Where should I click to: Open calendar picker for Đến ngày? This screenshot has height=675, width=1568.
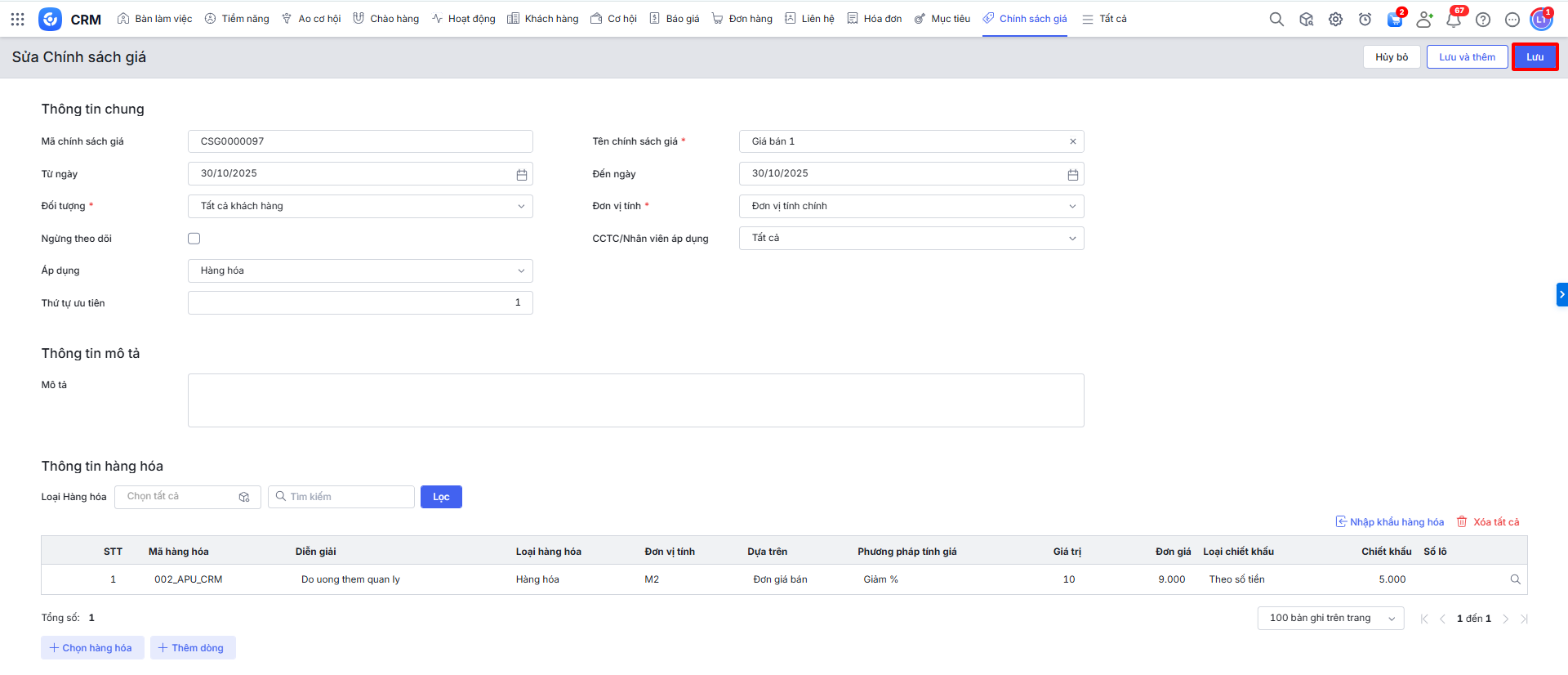(x=1072, y=174)
